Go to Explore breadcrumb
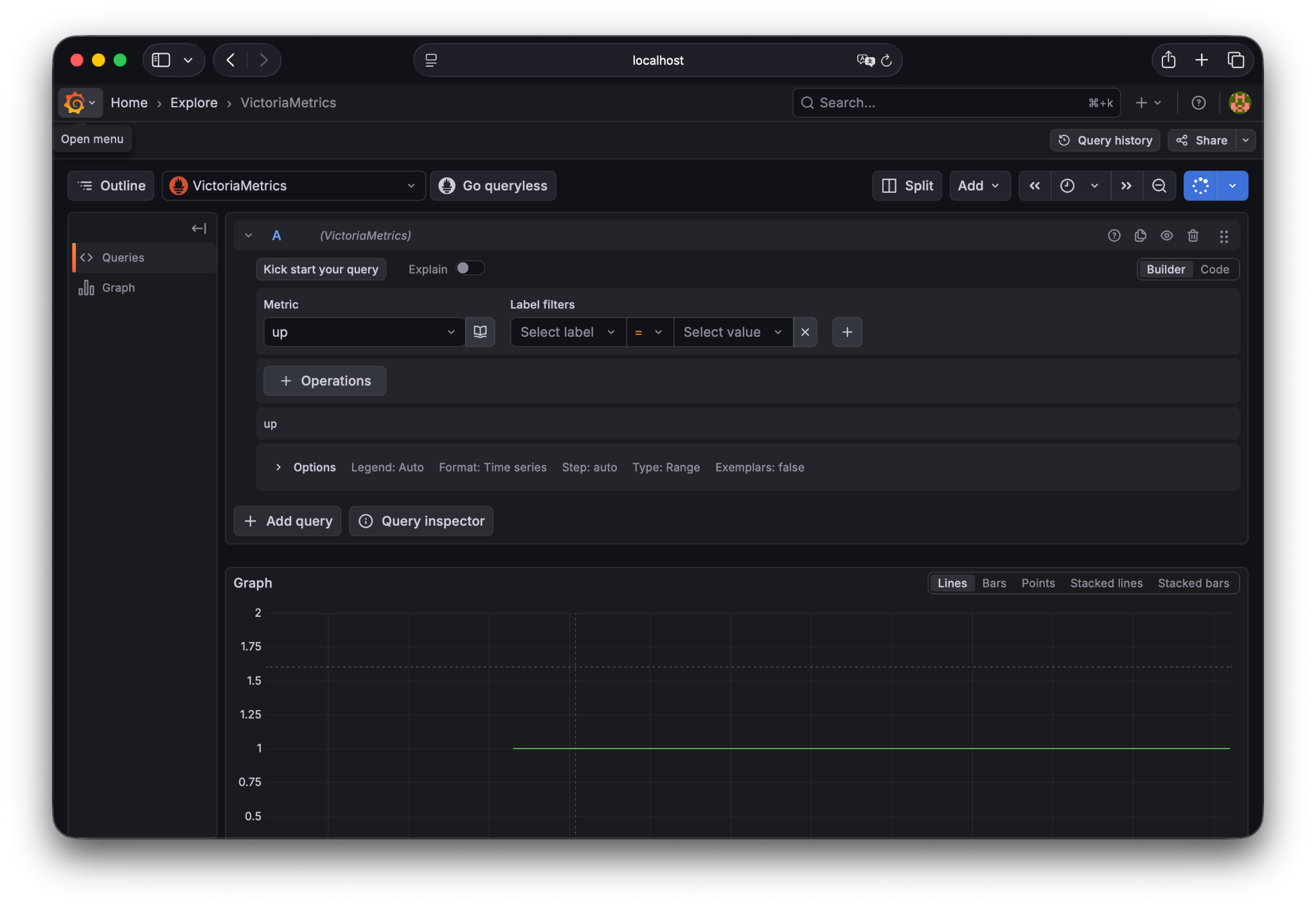Viewport: 1316px width, 908px height. (x=193, y=103)
